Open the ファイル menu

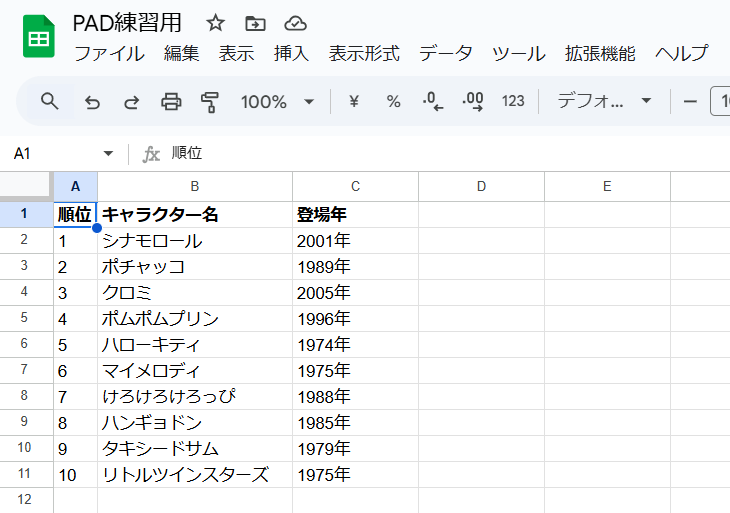(x=109, y=54)
